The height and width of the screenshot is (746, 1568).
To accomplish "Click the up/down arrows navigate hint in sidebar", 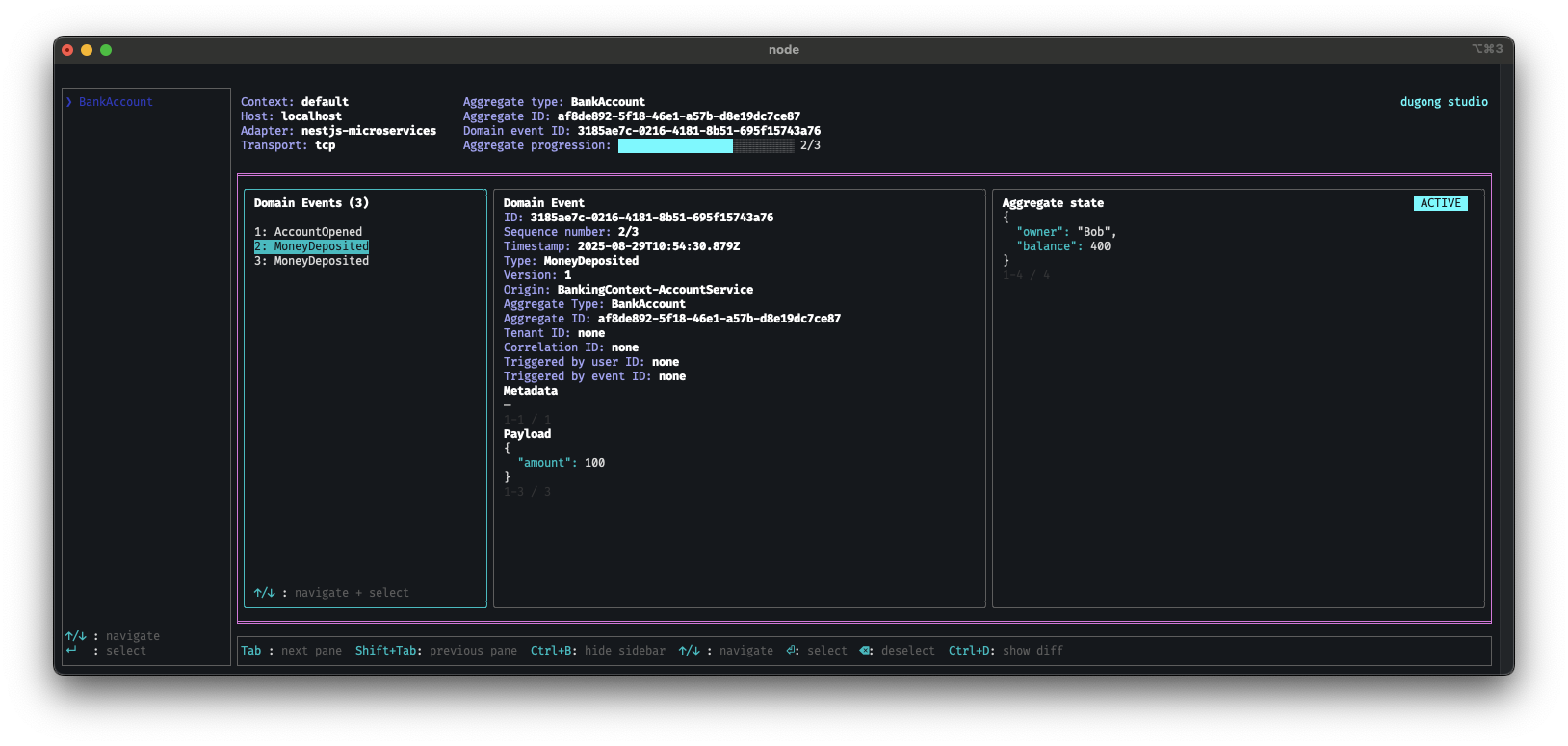I will (75, 636).
